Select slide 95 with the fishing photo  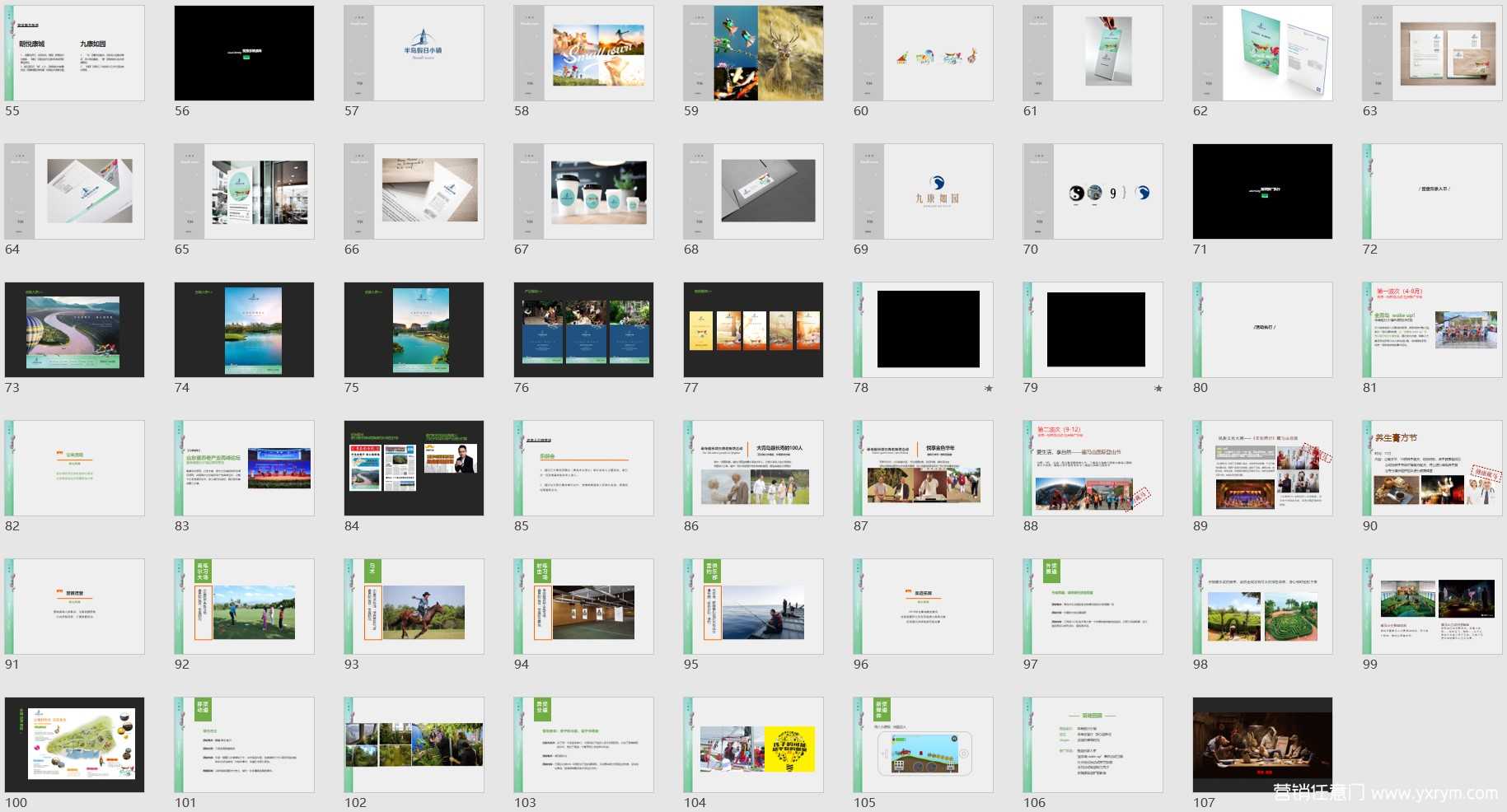coord(753,607)
